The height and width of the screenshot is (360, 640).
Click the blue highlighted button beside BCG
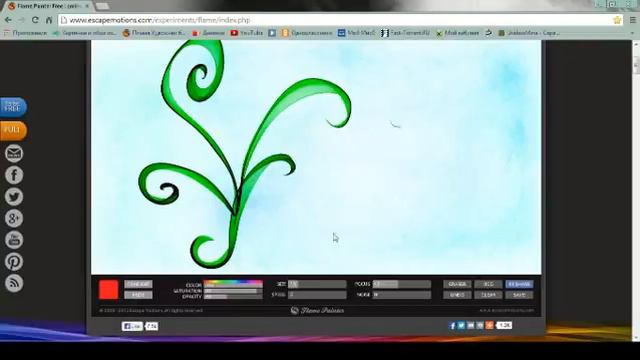pyautogui.click(x=519, y=284)
